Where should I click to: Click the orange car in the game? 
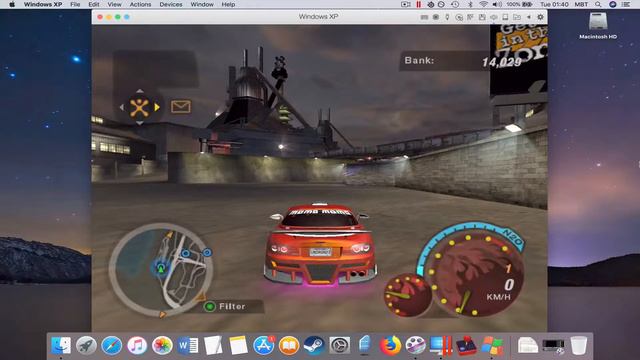(320, 244)
